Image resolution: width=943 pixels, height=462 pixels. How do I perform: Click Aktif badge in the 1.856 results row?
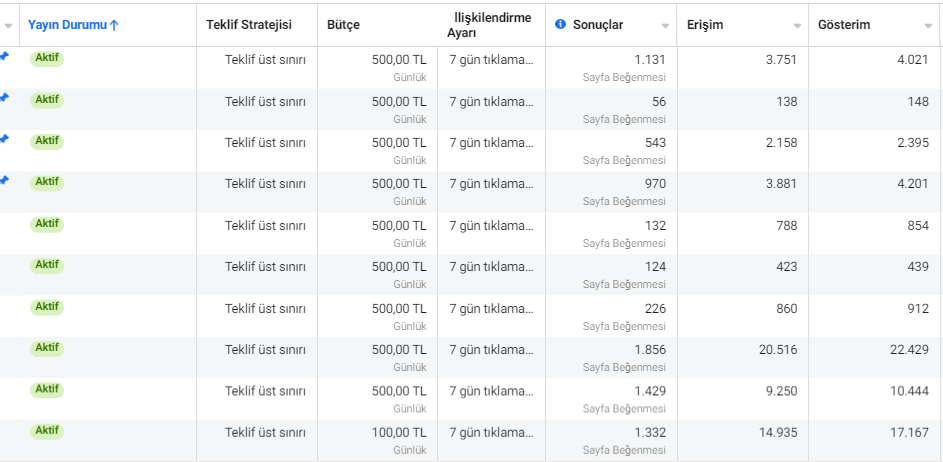(47, 348)
